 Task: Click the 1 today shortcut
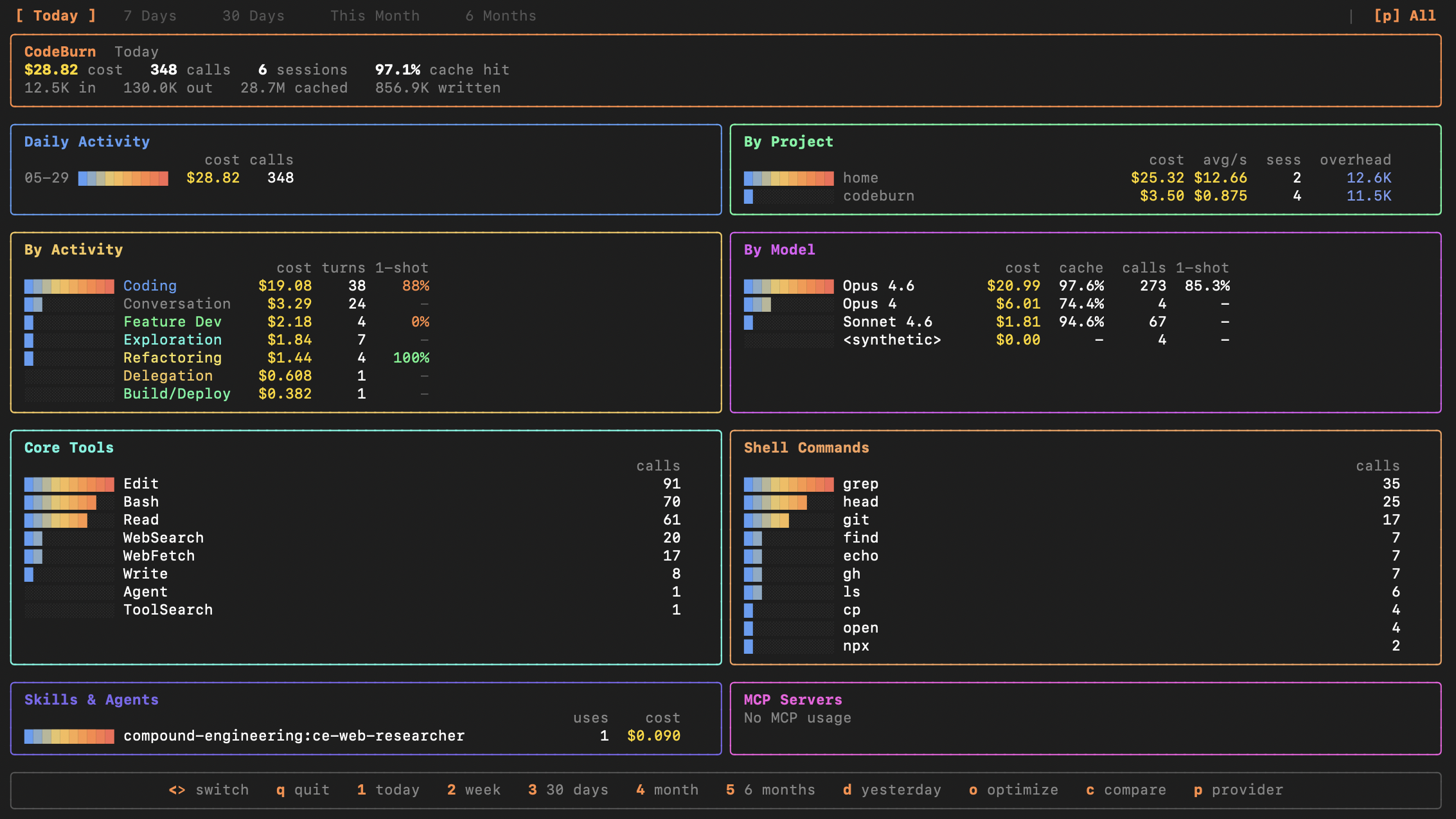[x=388, y=789]
